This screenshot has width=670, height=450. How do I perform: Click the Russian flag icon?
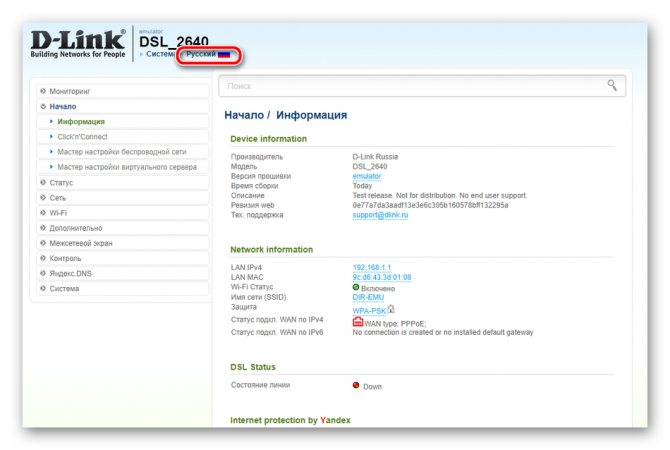[x=224, y=54]
